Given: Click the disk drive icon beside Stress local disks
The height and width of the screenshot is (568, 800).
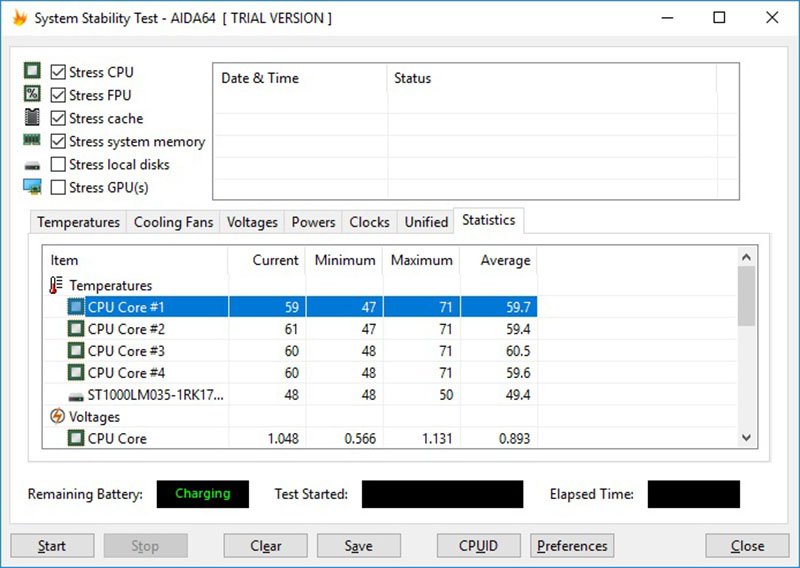Looking at the screenshot, I should tap(32, 165).
